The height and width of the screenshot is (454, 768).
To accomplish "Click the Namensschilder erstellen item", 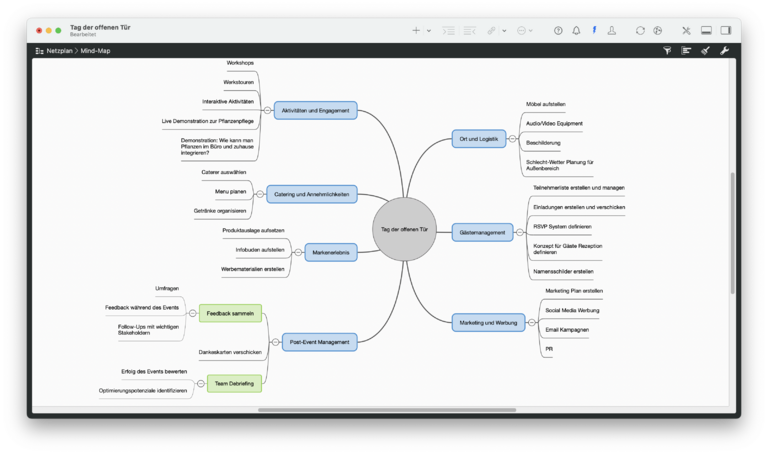I will coord(563,271).
